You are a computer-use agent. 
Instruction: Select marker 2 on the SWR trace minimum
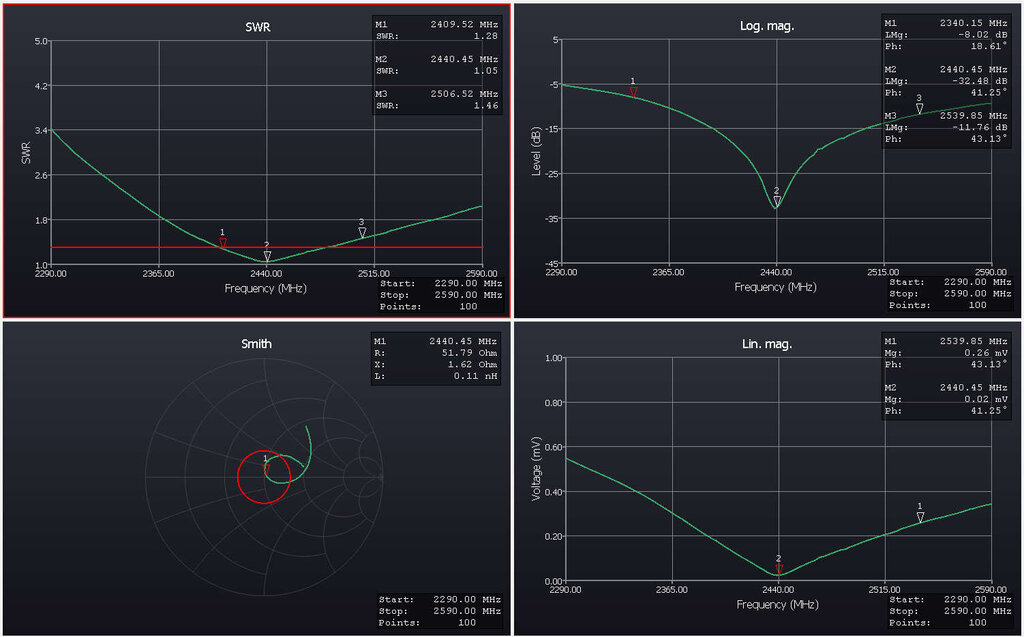(267, 255)
